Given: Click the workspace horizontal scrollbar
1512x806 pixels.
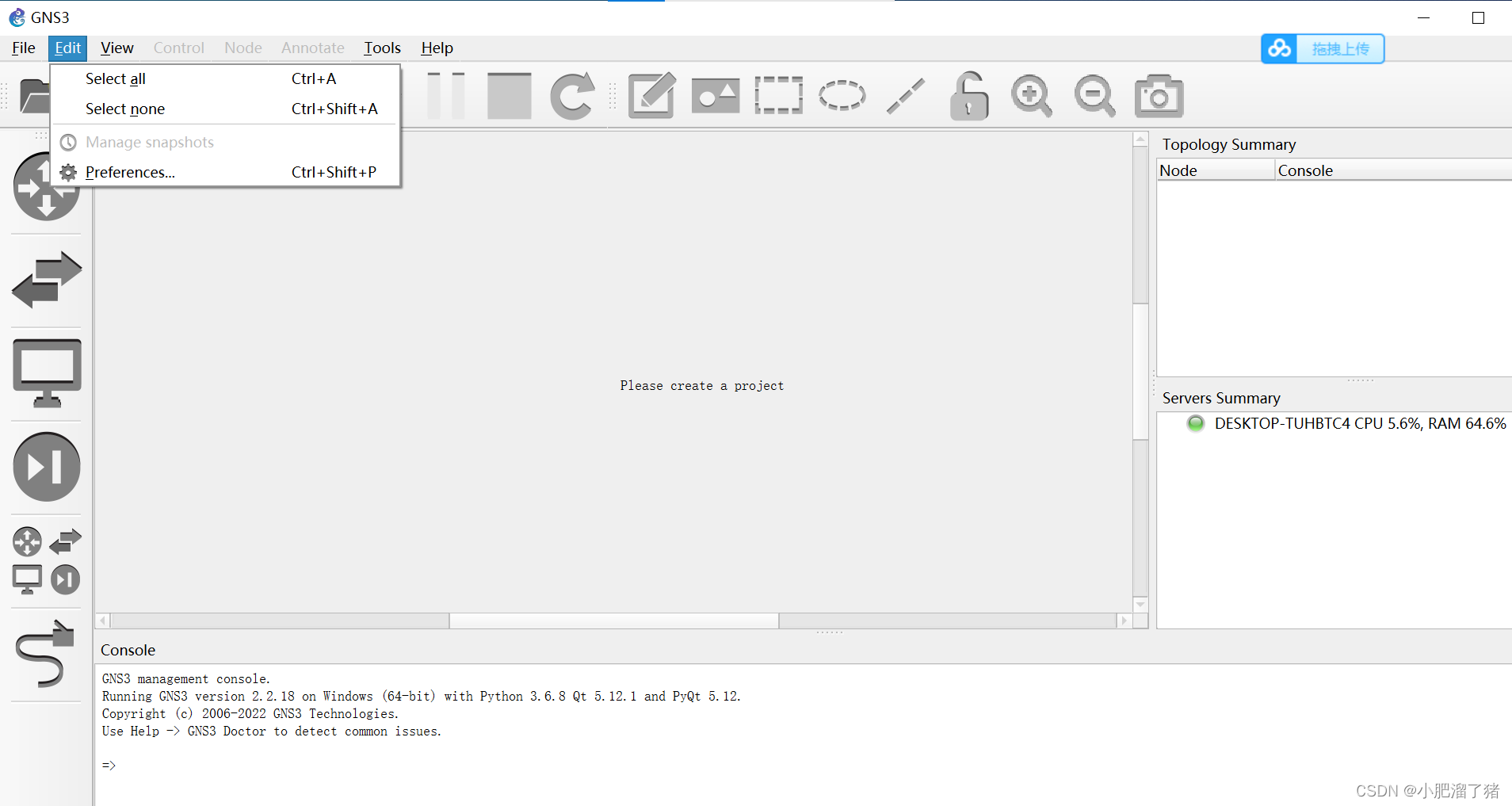Looking at the screenshot, I should click(613, 621).
